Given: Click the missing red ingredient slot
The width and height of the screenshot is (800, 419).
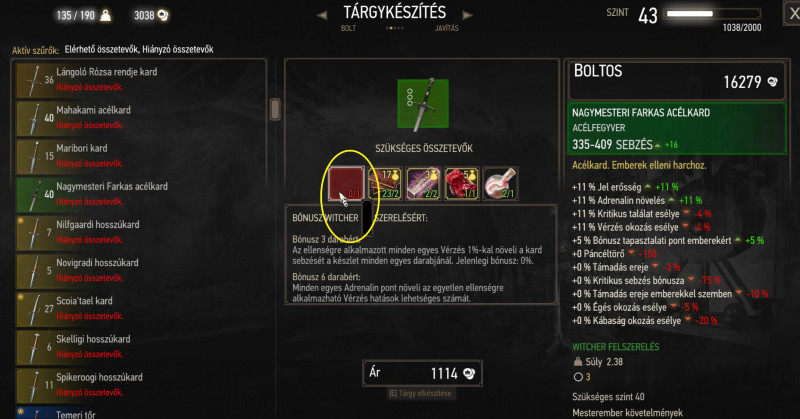Looking at the screenshot, I should tap(346, 183).
